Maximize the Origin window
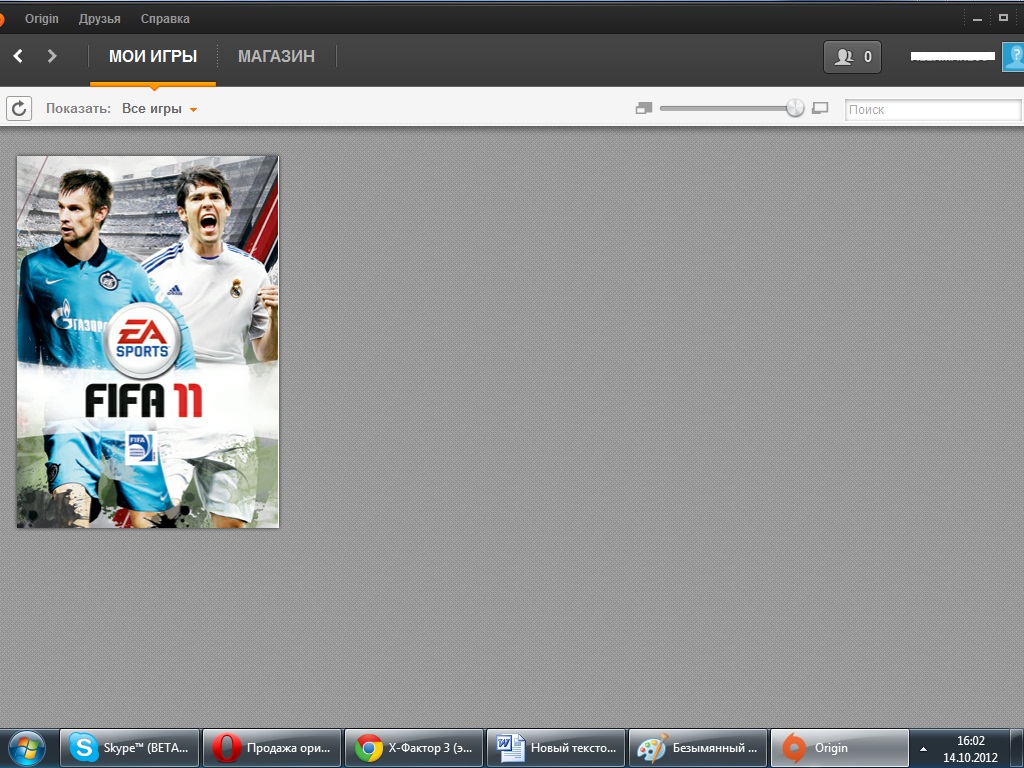The image size is (1024, 768). coord(1003,18)
